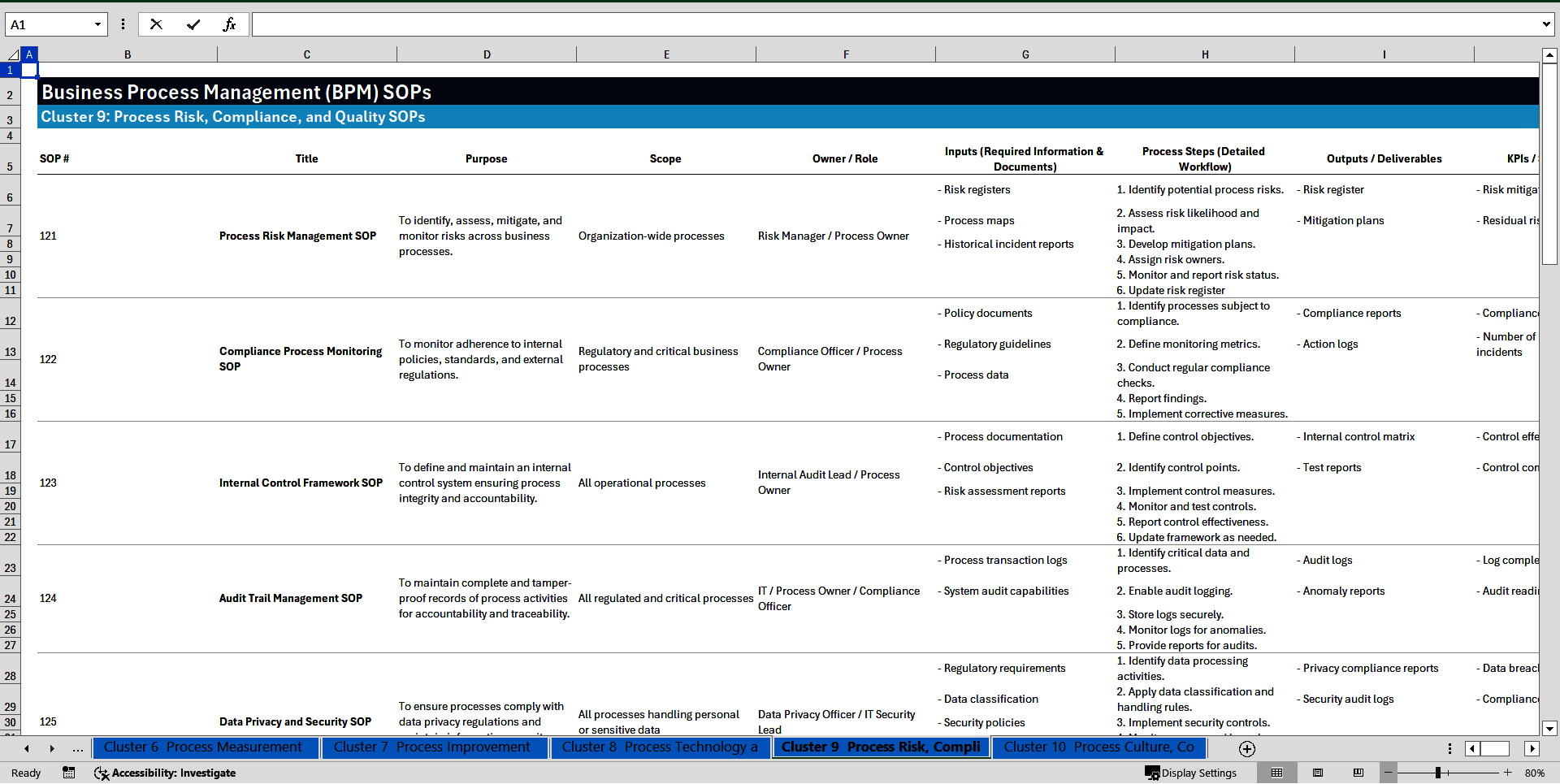Image resolution: width=1560 pixels, height=784 pixels.
Task: Open Display Settings
Action: coord(1191,773)
